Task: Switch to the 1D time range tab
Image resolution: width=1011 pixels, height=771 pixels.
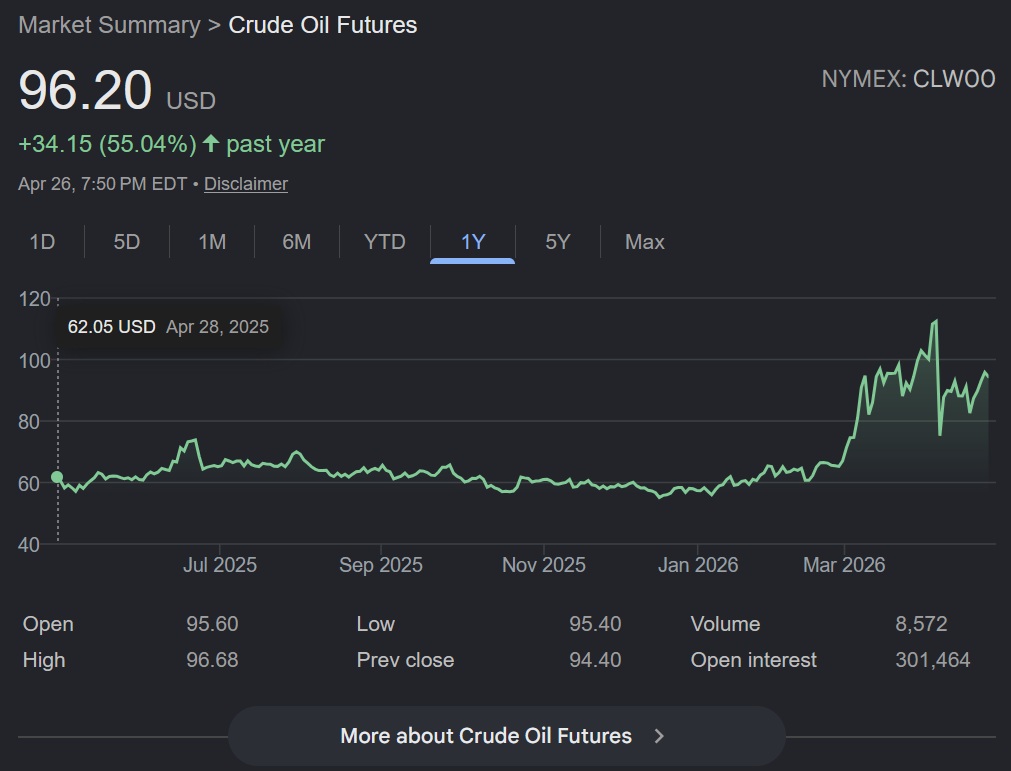Action: pos(42,242)
